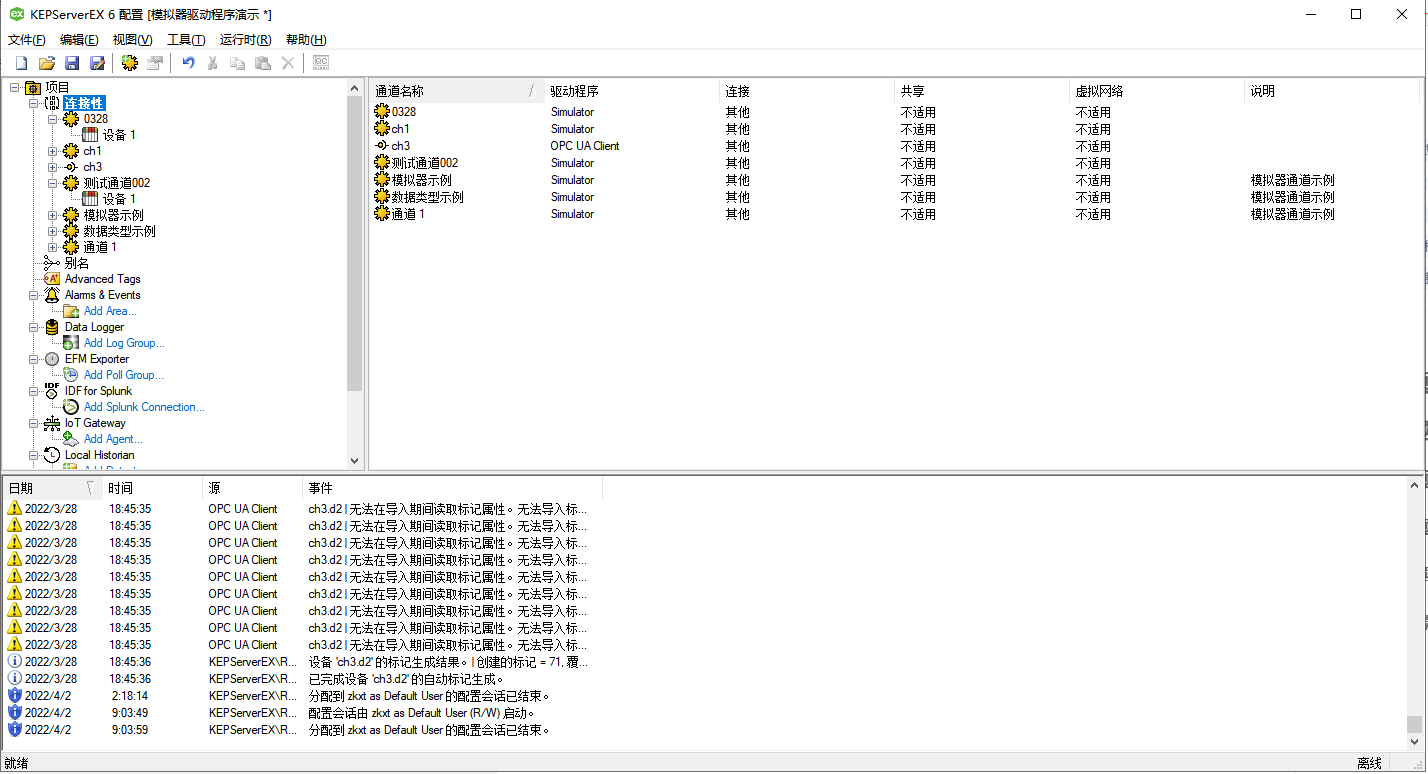Image resolution: width=1428 pixels, height=774 pixels.
Task: Save the project using Save icon
Action: pos(71,62)
